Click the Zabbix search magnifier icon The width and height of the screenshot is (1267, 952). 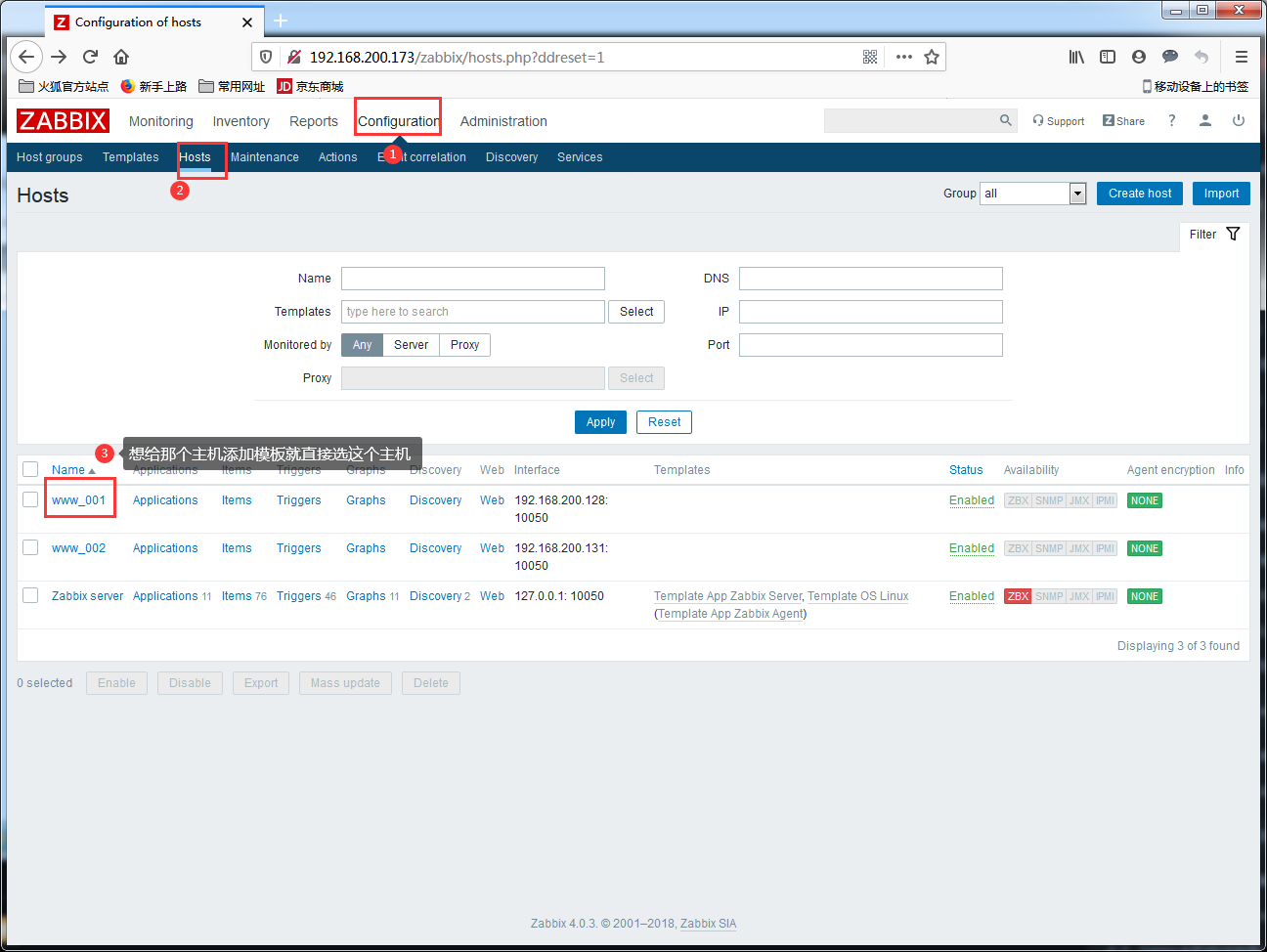pos(1006,120)
